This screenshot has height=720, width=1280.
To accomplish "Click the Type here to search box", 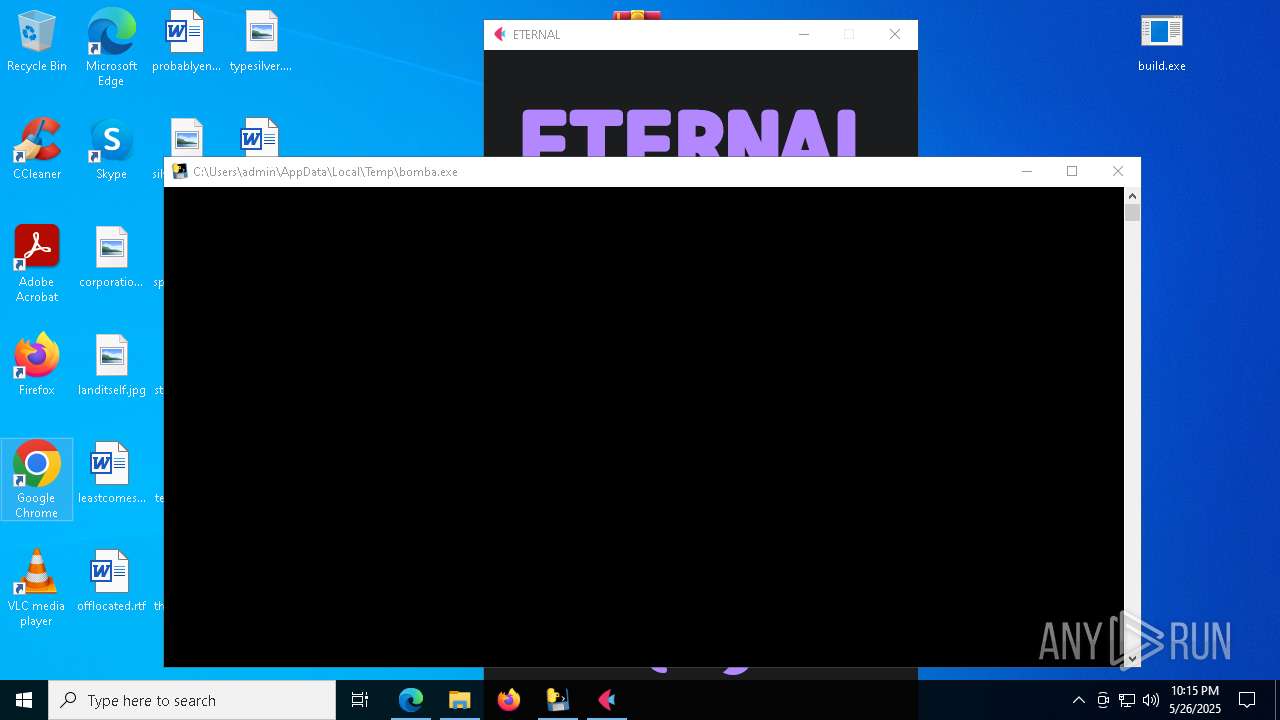I will (192, 700).
